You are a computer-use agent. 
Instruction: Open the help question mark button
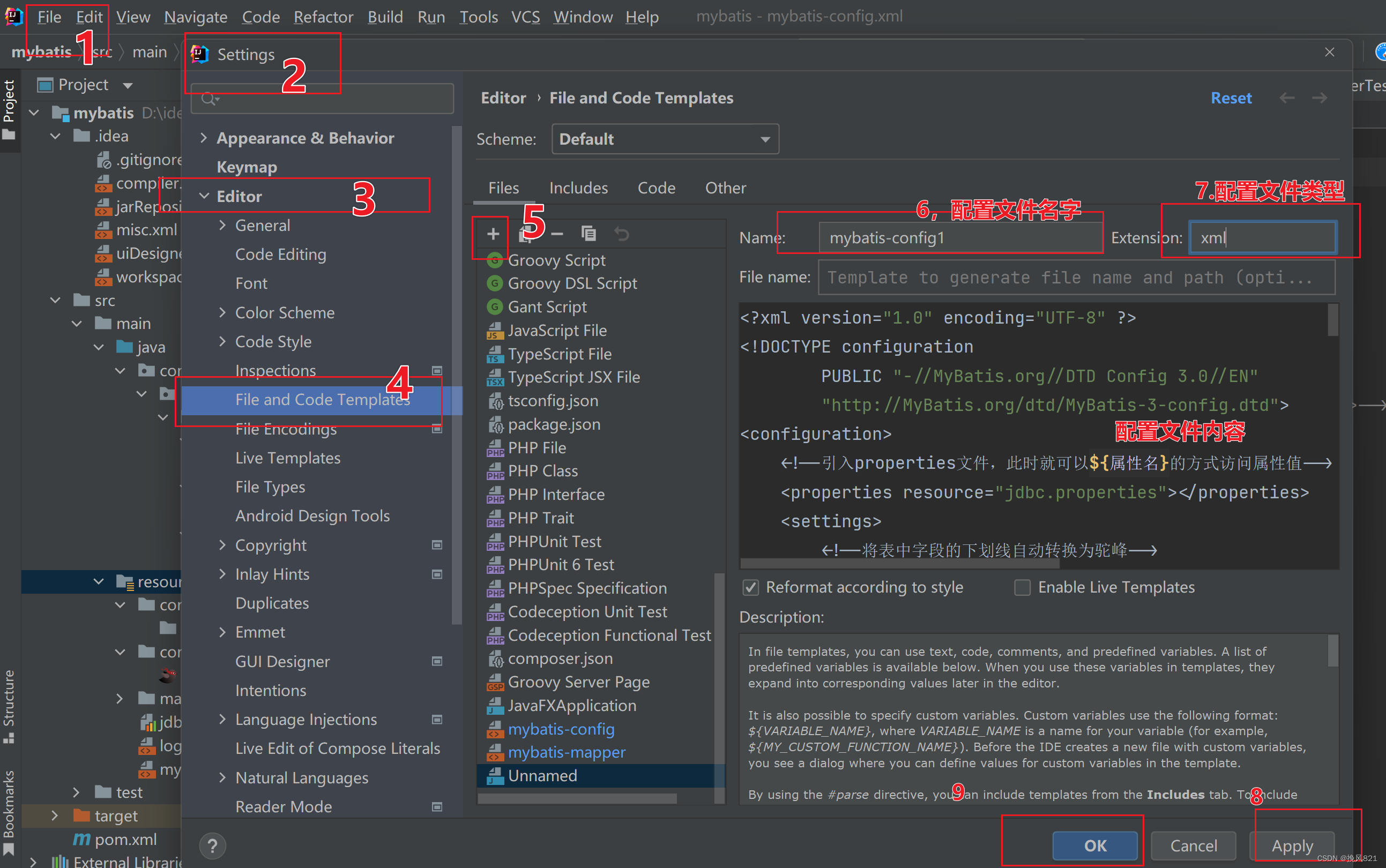point(212,845)
